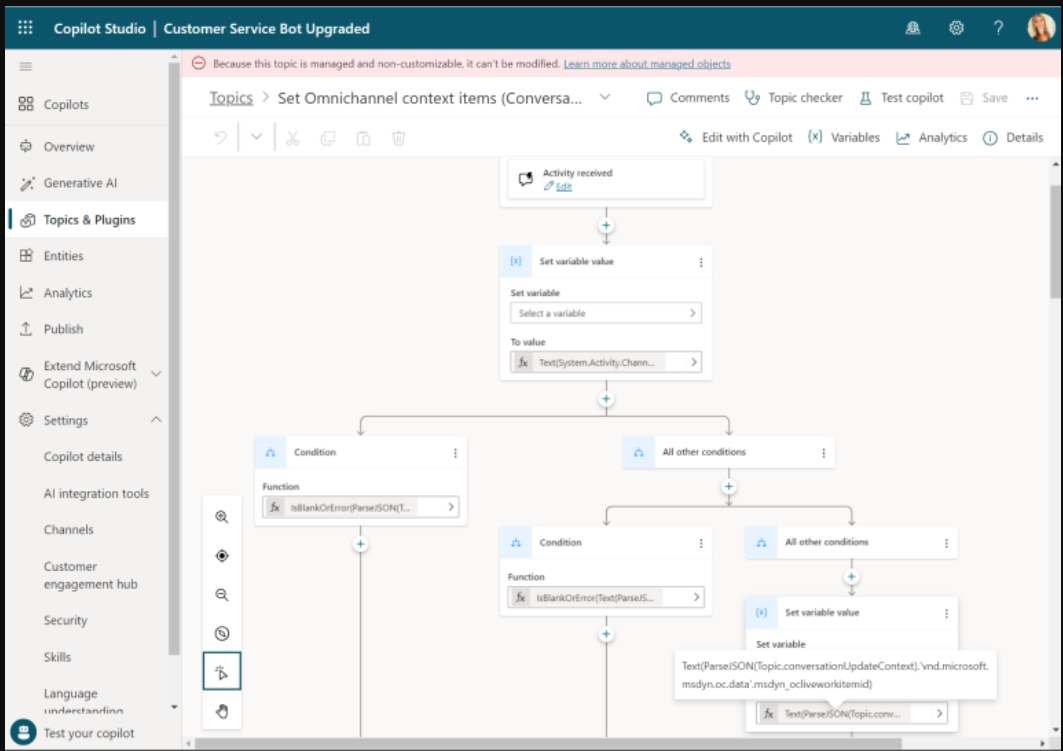The height and width of the screenshot is (751, 1063).
Task: Open the settings gear in the header
Action: click(x=956, y=28)
